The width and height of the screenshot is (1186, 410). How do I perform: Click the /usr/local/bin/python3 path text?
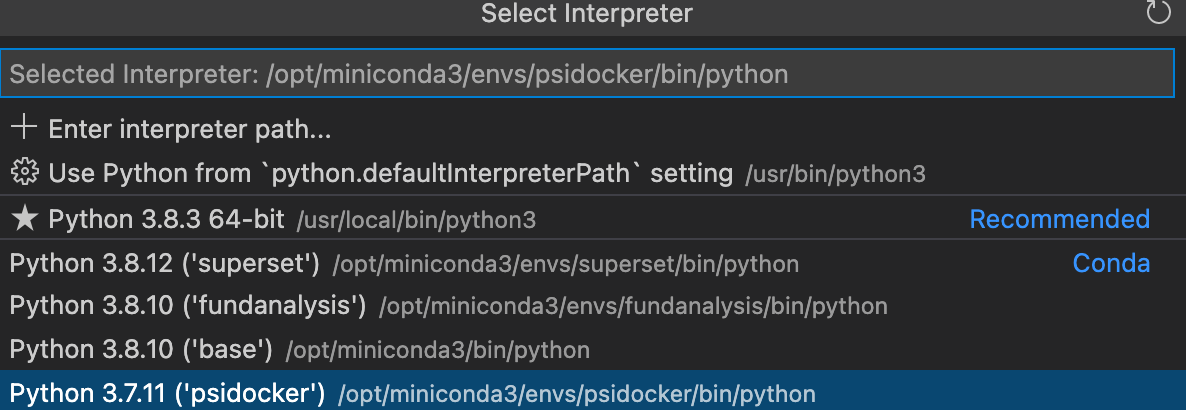point(416,220)
